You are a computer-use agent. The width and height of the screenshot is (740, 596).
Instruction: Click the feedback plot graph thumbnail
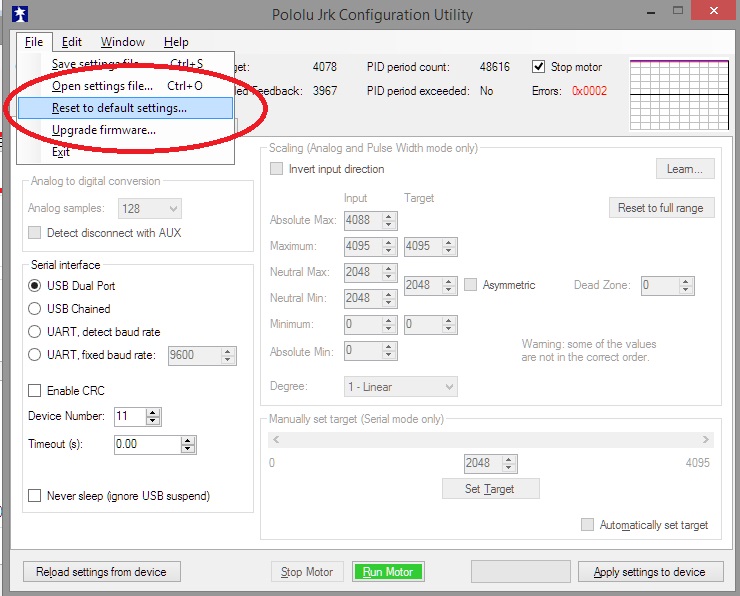tap(680, 94)
